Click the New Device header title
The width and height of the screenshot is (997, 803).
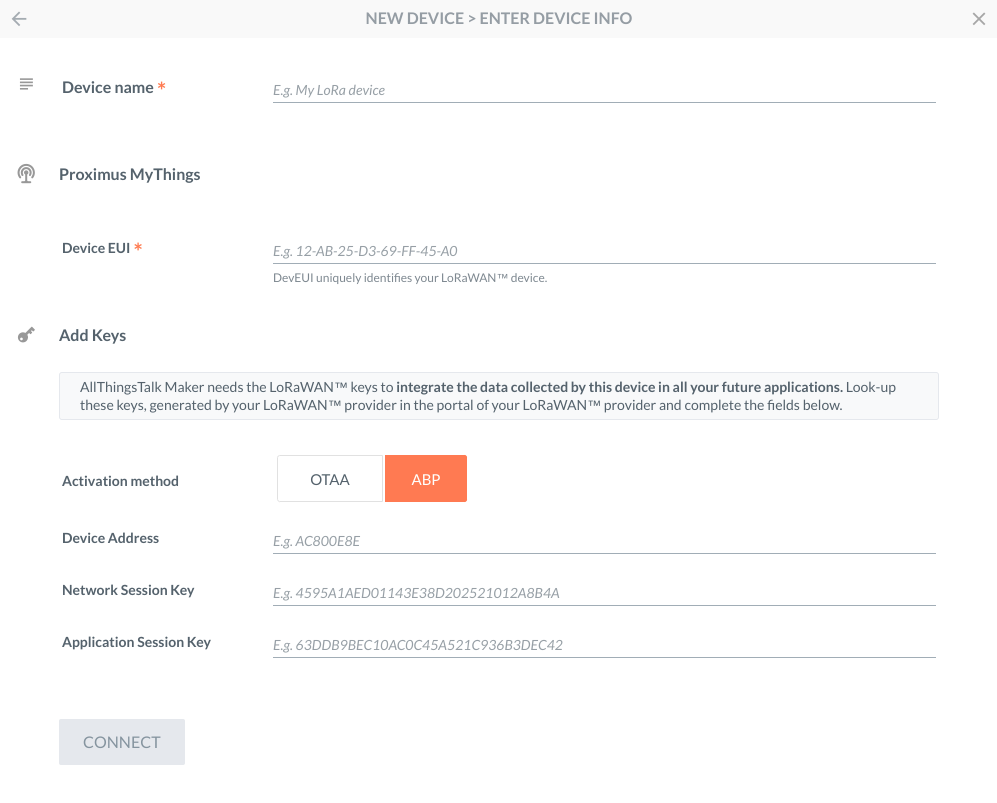(498, 19)
